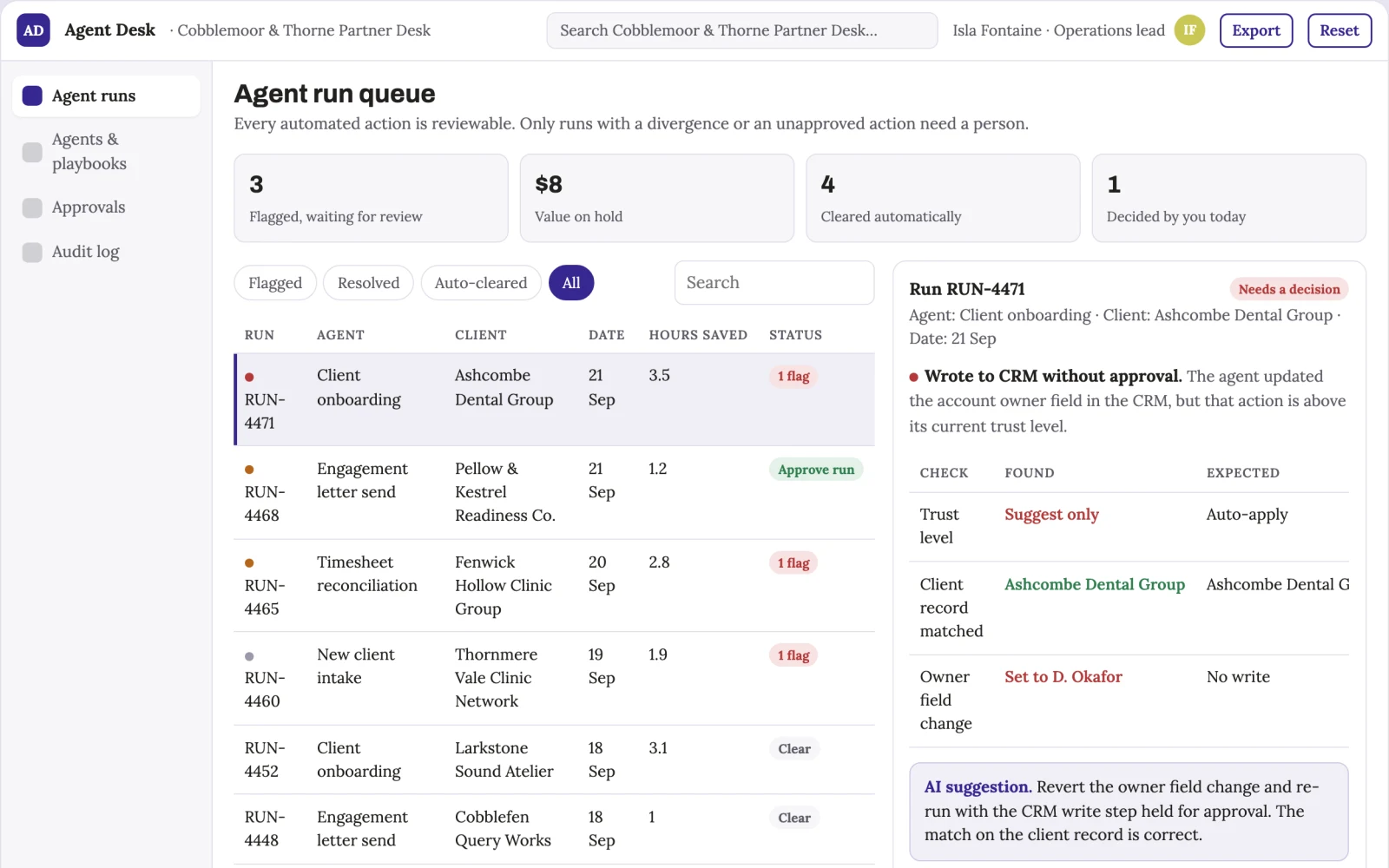Viewport: 1389px width, 868px height.
Task: Click the Reset button
Action: tap(1339, 30)
